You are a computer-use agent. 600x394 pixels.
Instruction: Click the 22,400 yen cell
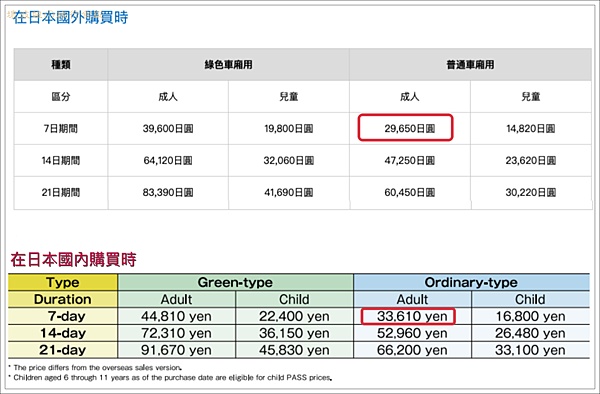pos(294,316)
